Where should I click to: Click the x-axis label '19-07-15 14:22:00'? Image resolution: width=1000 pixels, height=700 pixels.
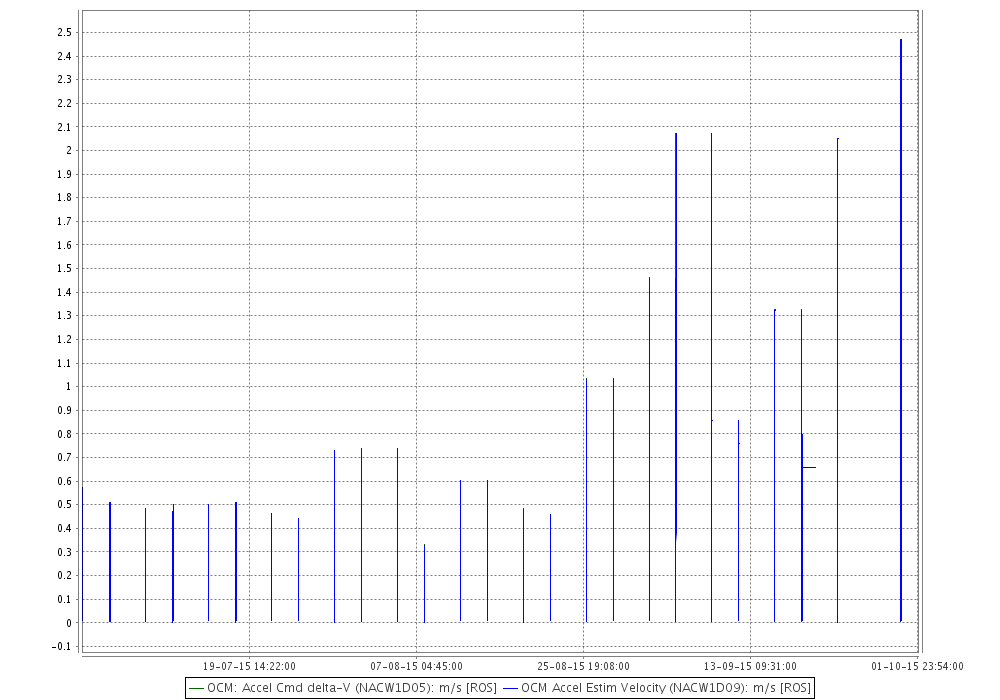coord(249,666)
